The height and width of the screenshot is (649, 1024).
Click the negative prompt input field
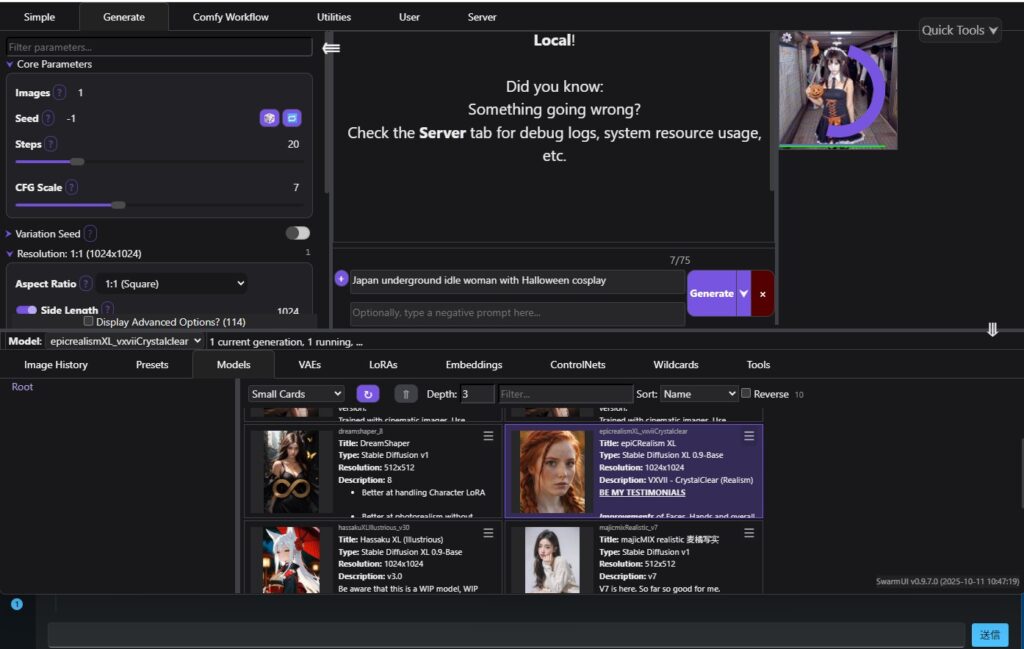[x=517, y=313]
